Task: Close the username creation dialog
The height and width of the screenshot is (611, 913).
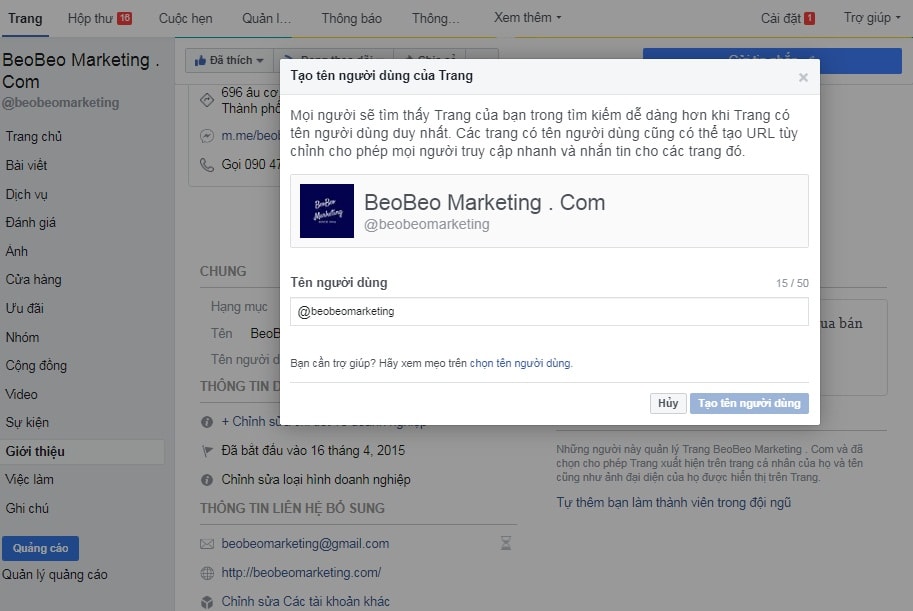Action: tap(803, 77)
